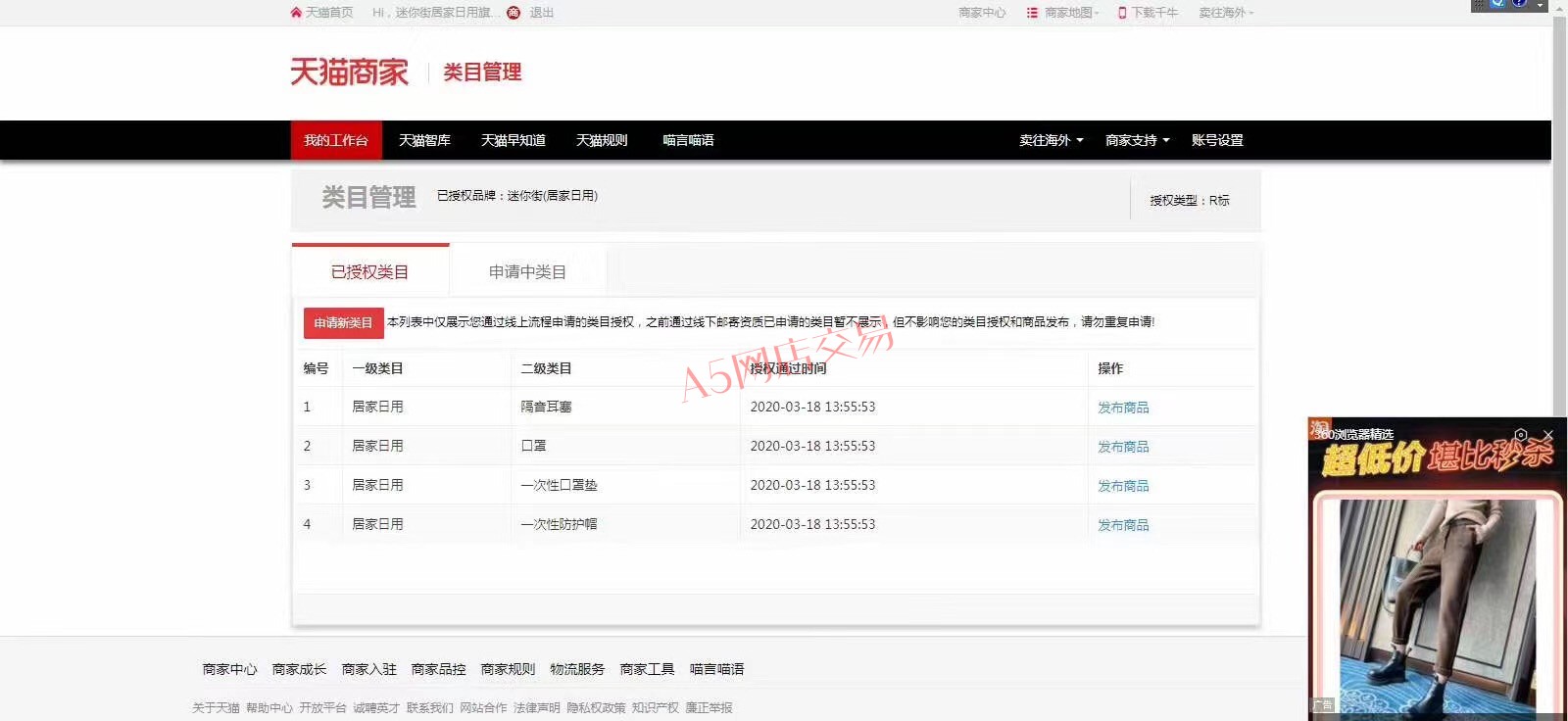Open footer 商家品控 link

(x=438, y=669)
